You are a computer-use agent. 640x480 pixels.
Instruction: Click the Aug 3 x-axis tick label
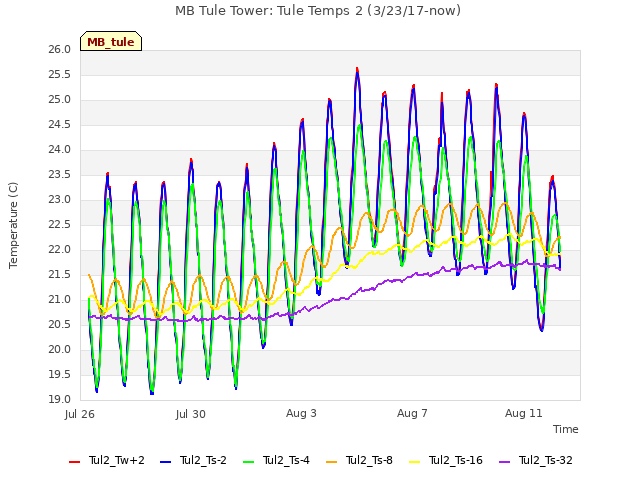[x=301, y=413]
